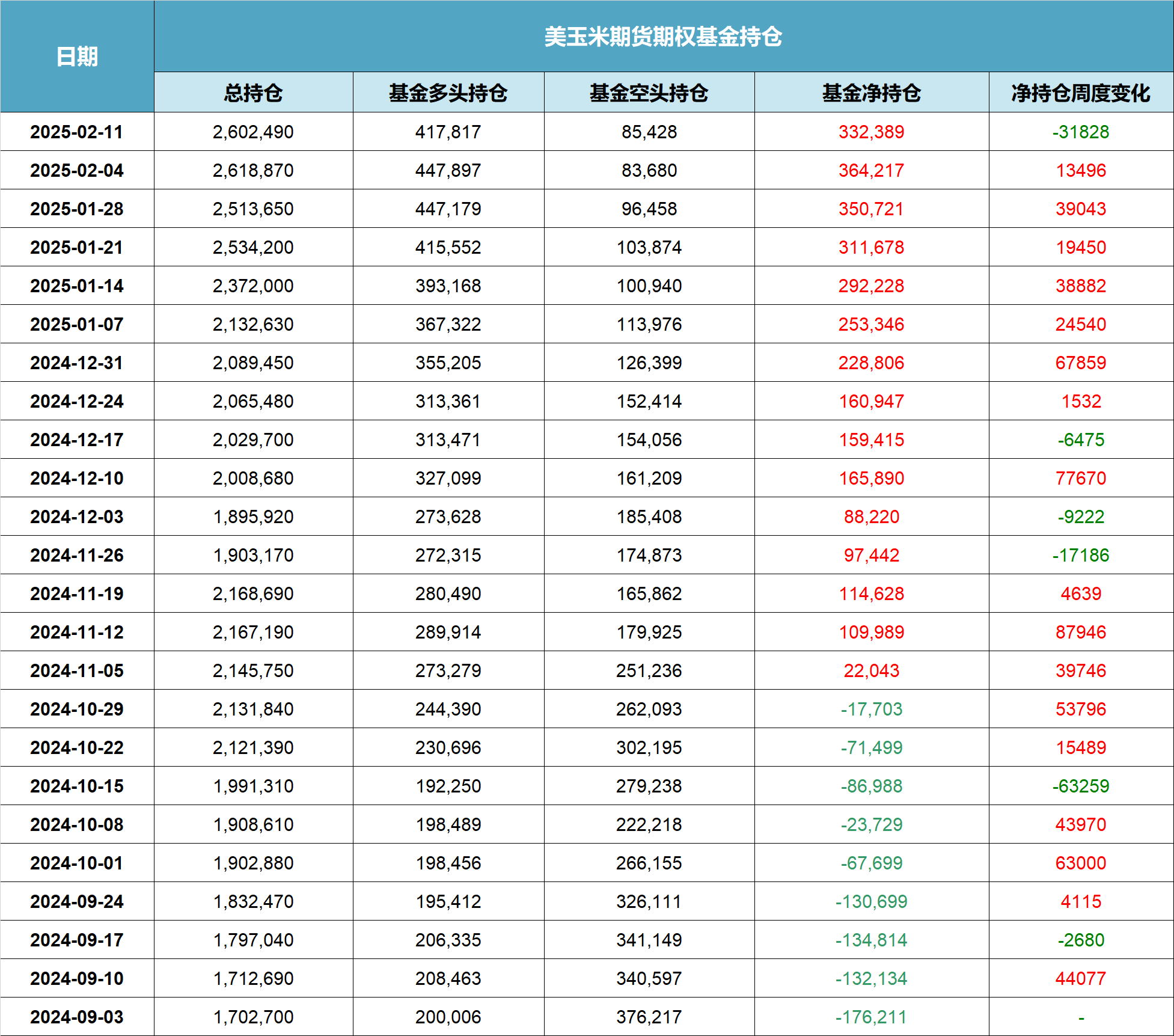1174x1036 pixels.
Task: Select the 总持仓 column header
Action: pyautogui.click(x=253, y=93)
